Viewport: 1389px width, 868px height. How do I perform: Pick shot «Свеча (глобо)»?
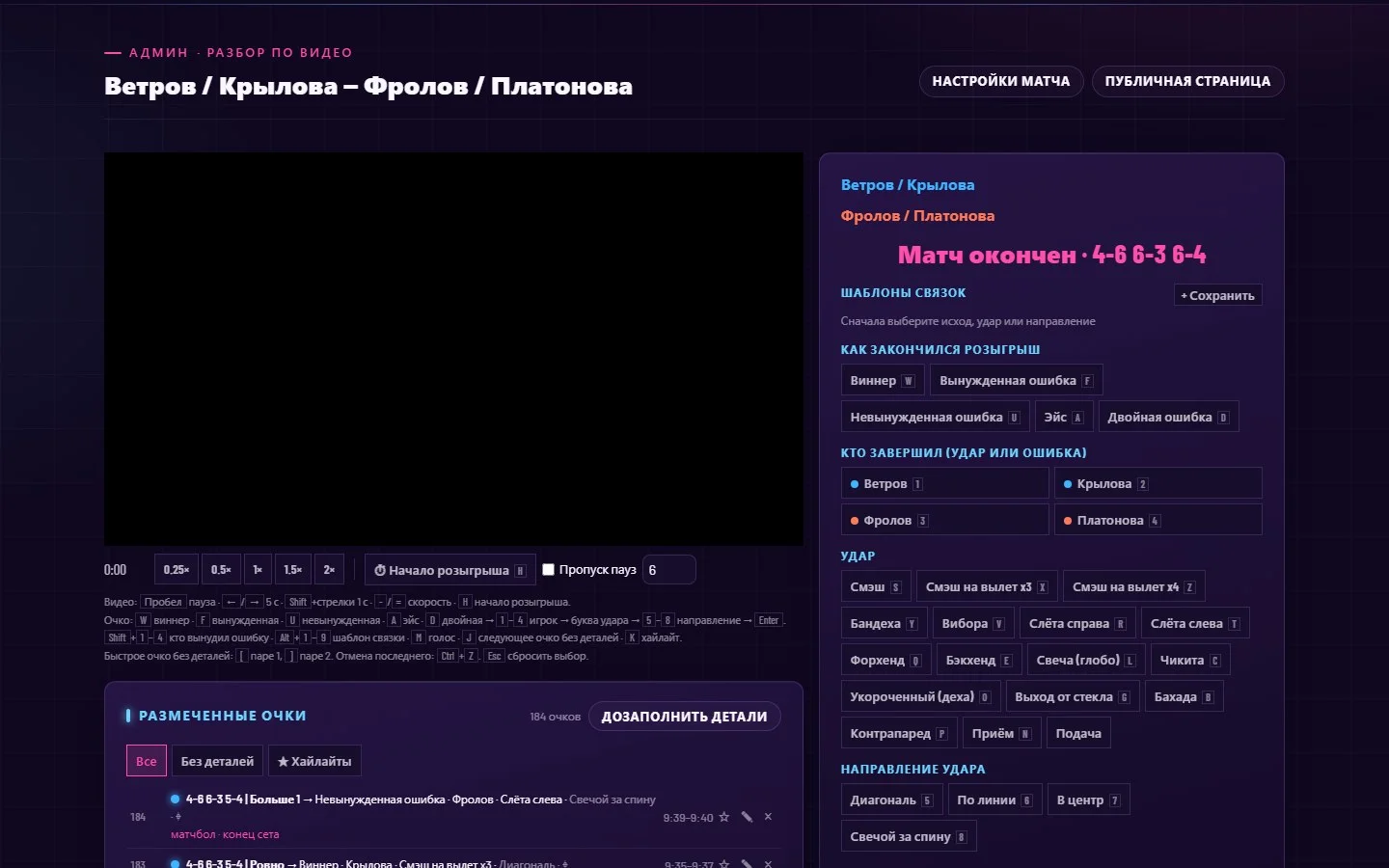(x=1086, y=660)
